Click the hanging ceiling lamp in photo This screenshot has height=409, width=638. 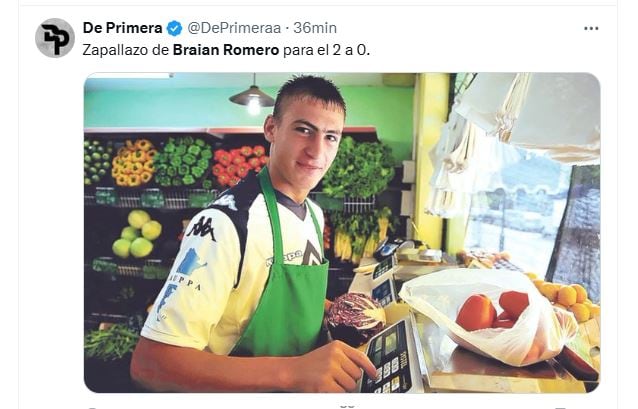pyautogui.click(x=252, y=97)
